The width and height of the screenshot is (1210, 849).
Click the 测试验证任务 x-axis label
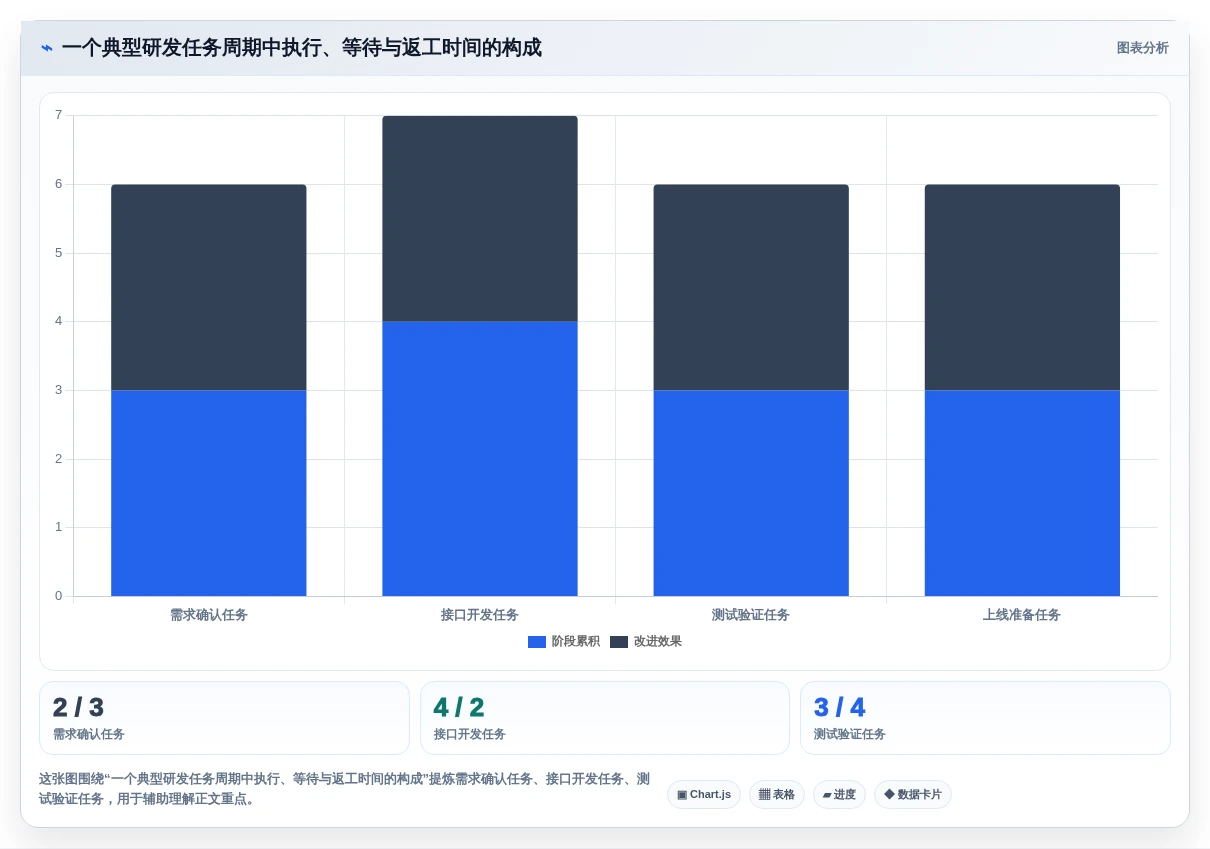[751, 615]
